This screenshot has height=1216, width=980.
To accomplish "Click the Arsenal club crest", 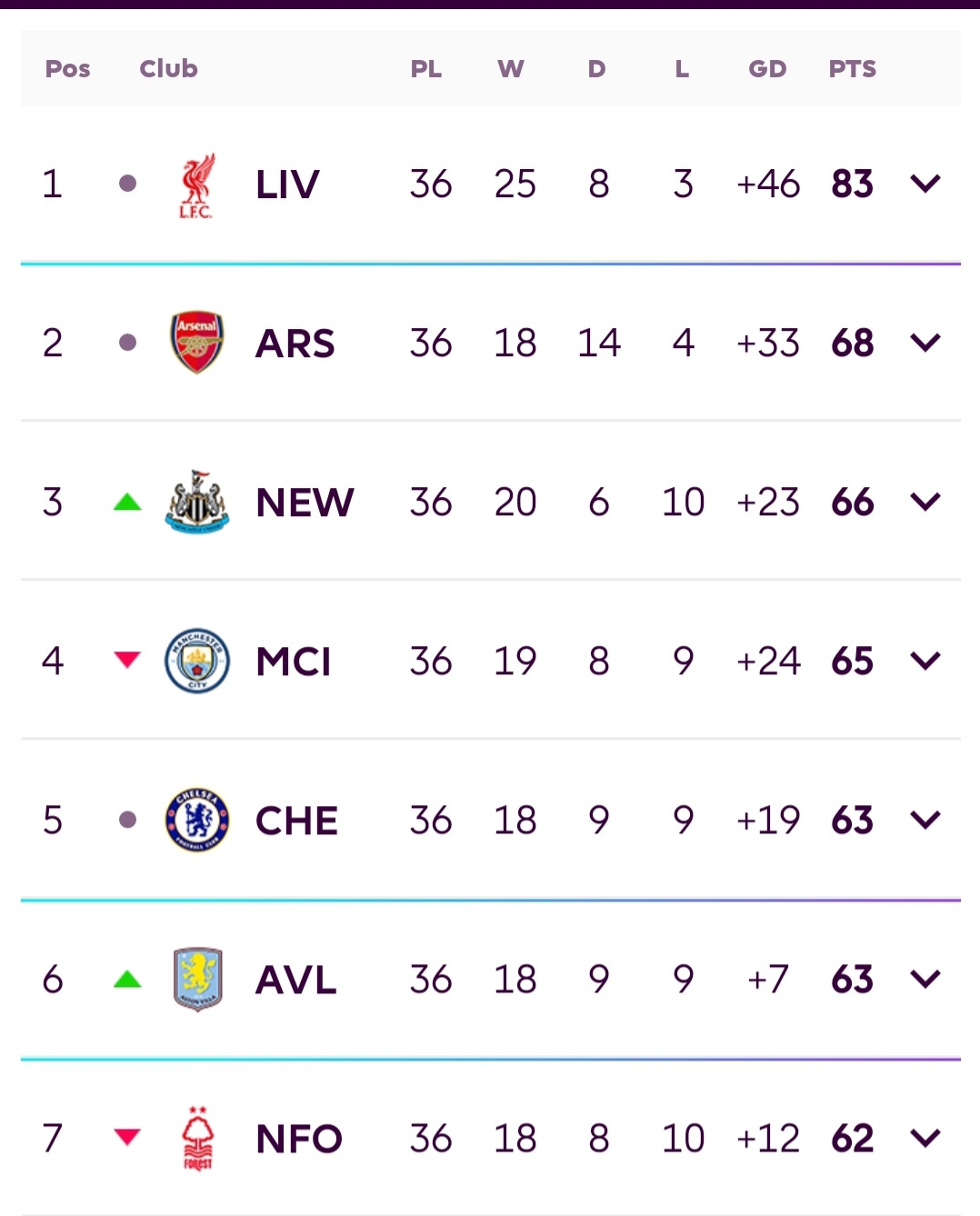I will [x=196, y=342].
